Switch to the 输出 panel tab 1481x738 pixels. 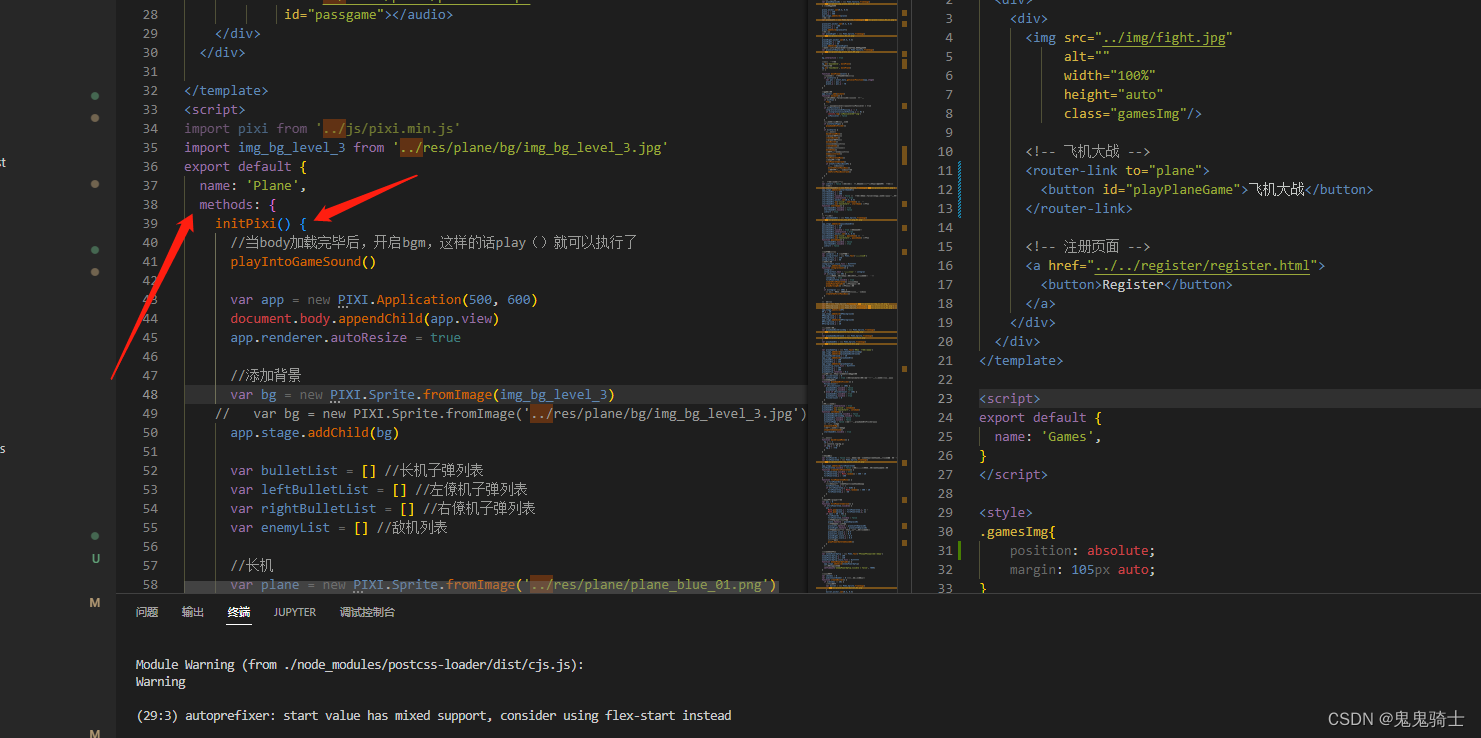pyautogui.click(x=193, y=612)
